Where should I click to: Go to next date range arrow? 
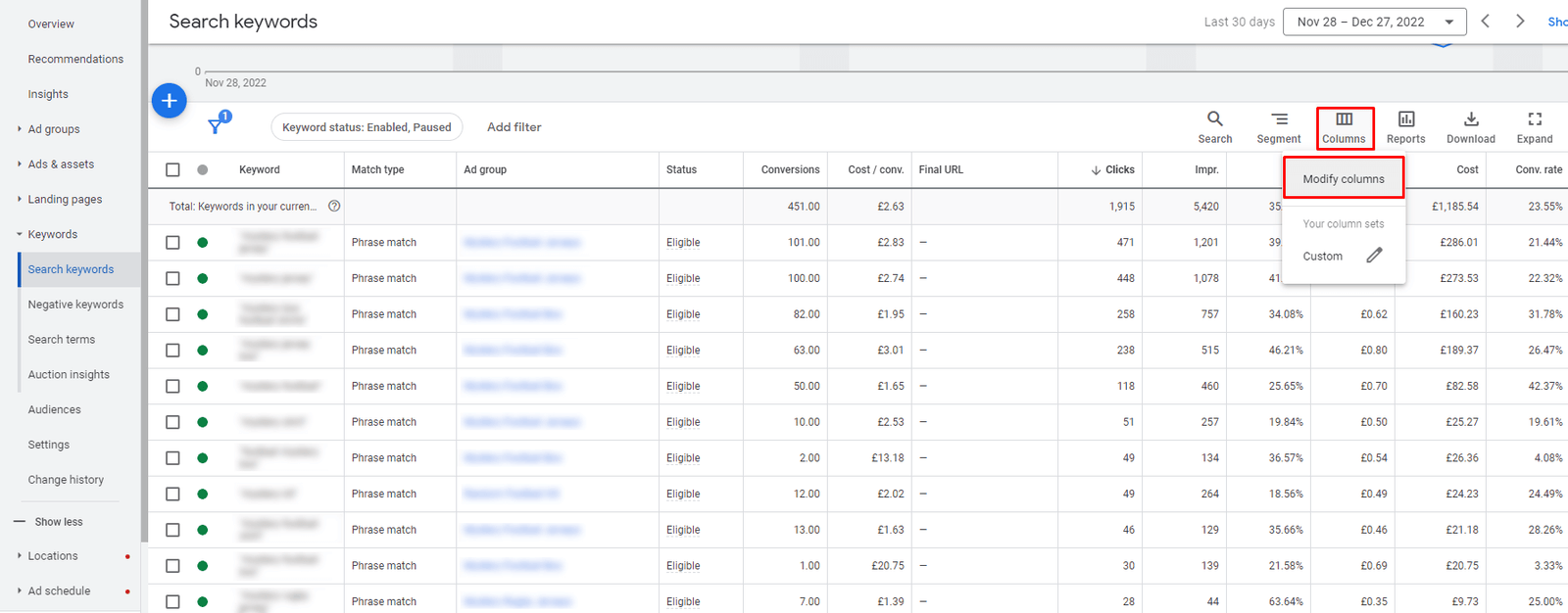click(x=1520, y=21)
